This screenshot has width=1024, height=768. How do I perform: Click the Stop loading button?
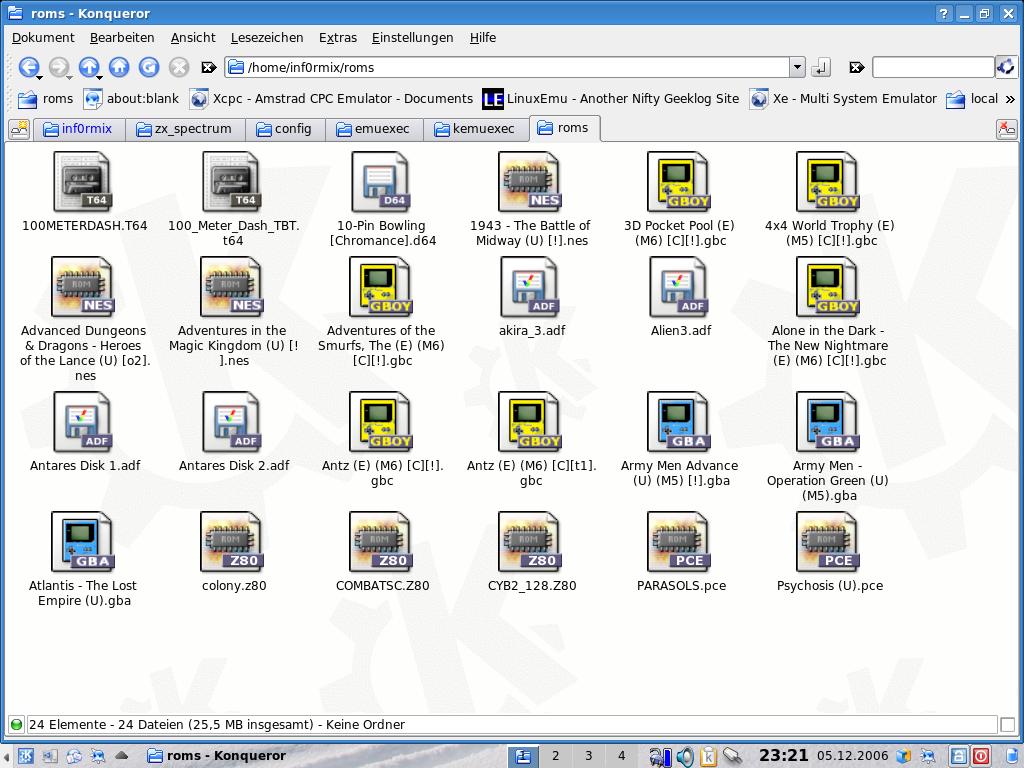[x=179, y=67]
